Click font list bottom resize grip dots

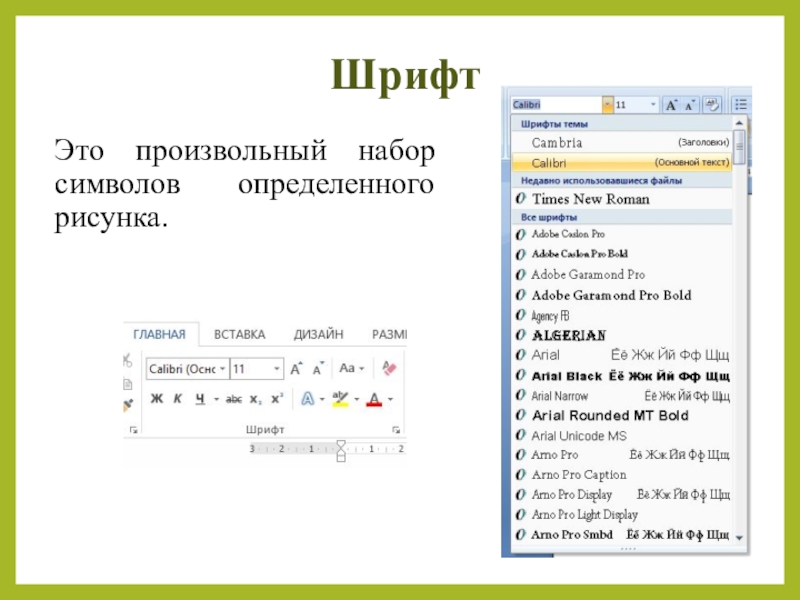[x=628, y=549]
